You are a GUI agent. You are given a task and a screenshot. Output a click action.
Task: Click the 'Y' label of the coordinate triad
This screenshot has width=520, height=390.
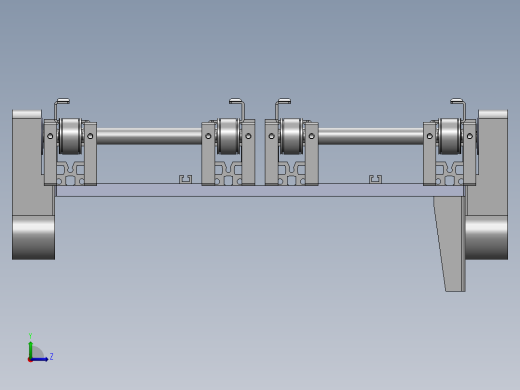[30, 336]
